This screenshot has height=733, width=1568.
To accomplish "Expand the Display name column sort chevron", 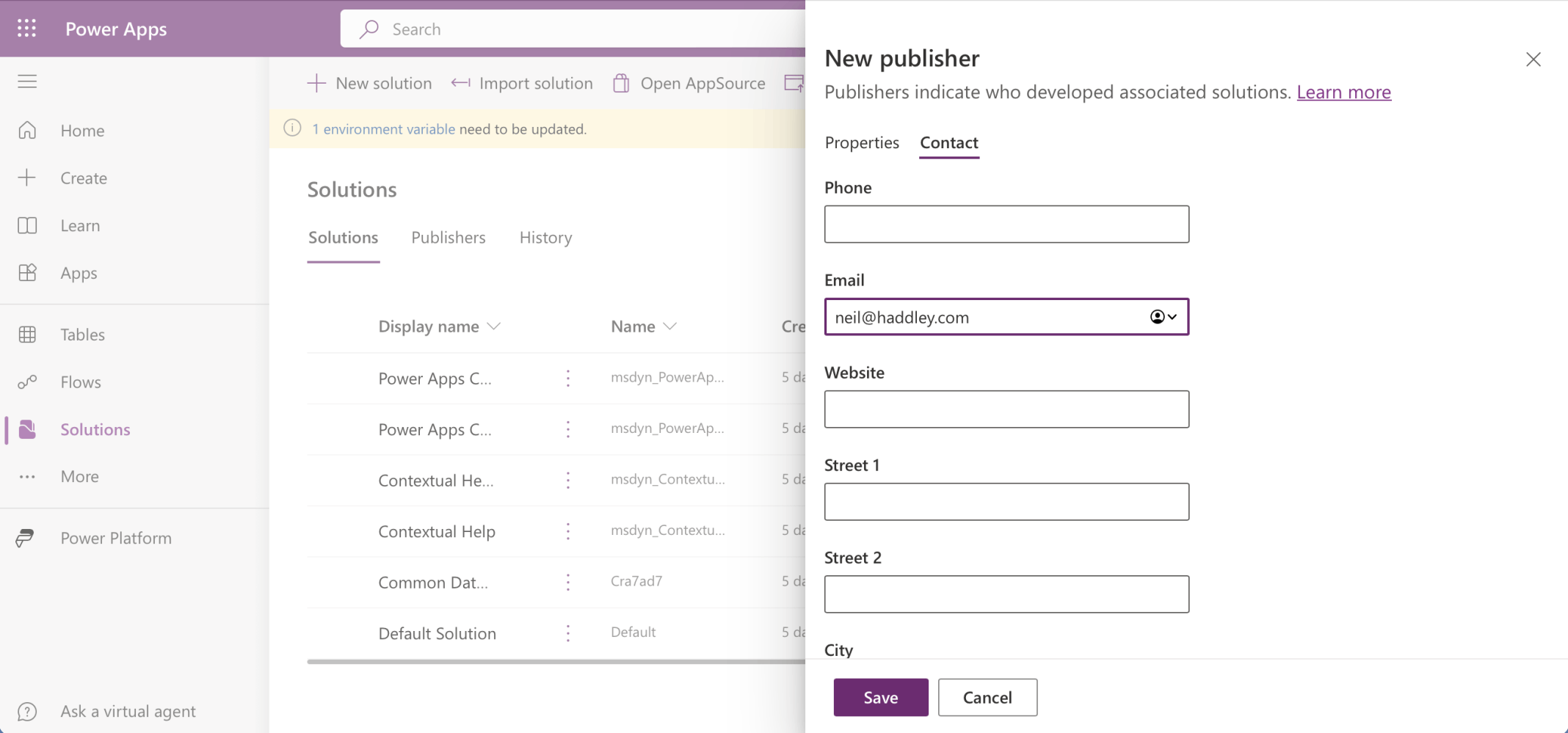I will [x=494, y=327].
